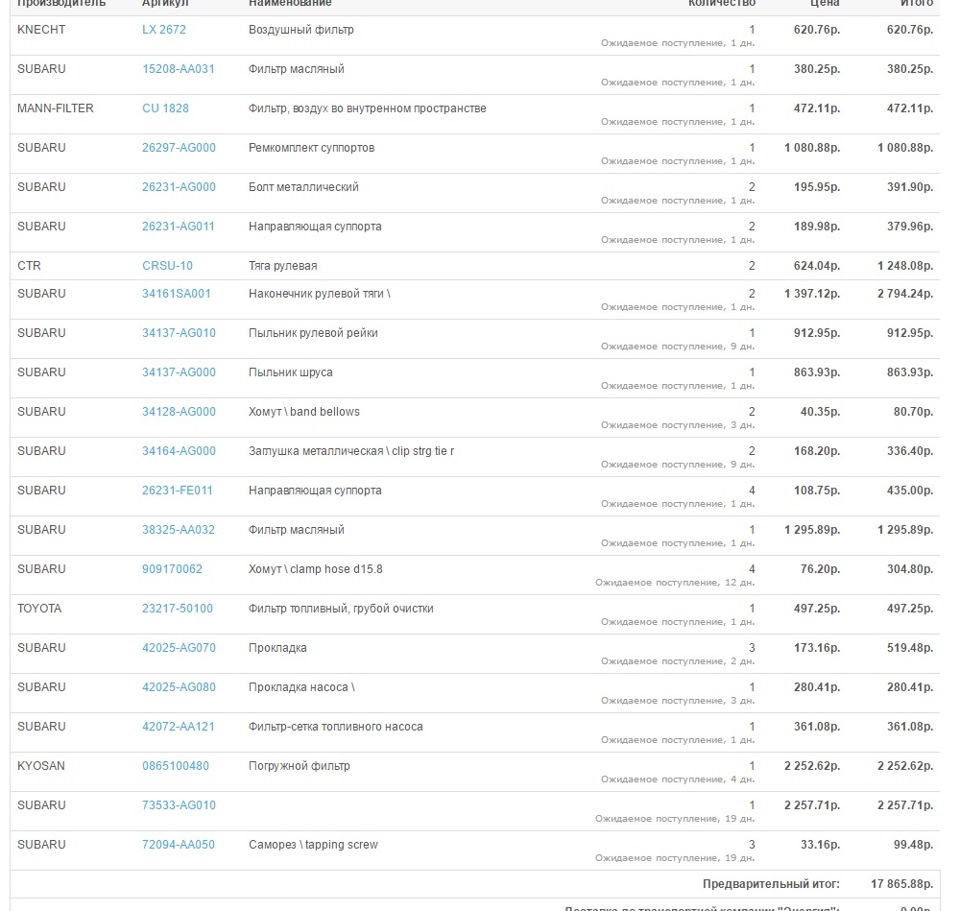Open the 34164-AG000 part link

coord(179,451)
